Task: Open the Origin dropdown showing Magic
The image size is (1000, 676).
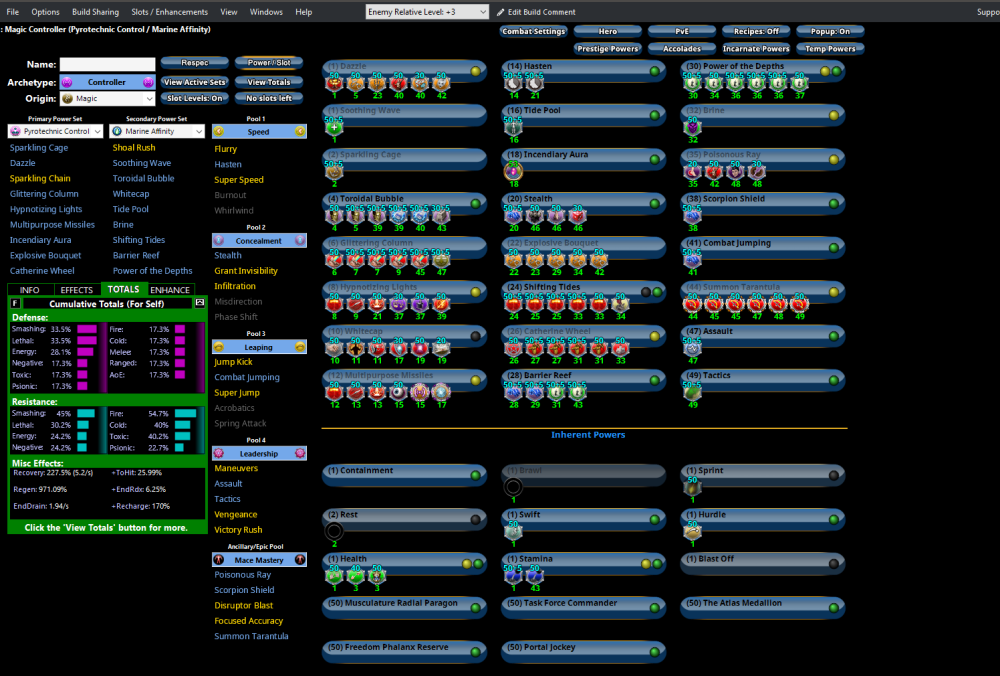Action: (108, 99)
